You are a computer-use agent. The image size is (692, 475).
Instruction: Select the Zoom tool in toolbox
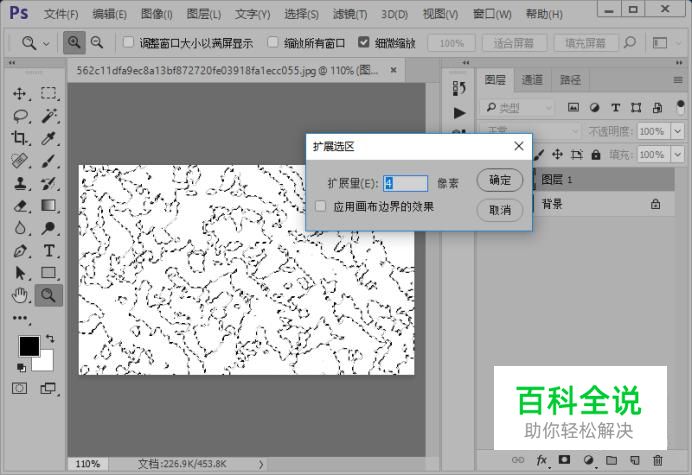49,295
